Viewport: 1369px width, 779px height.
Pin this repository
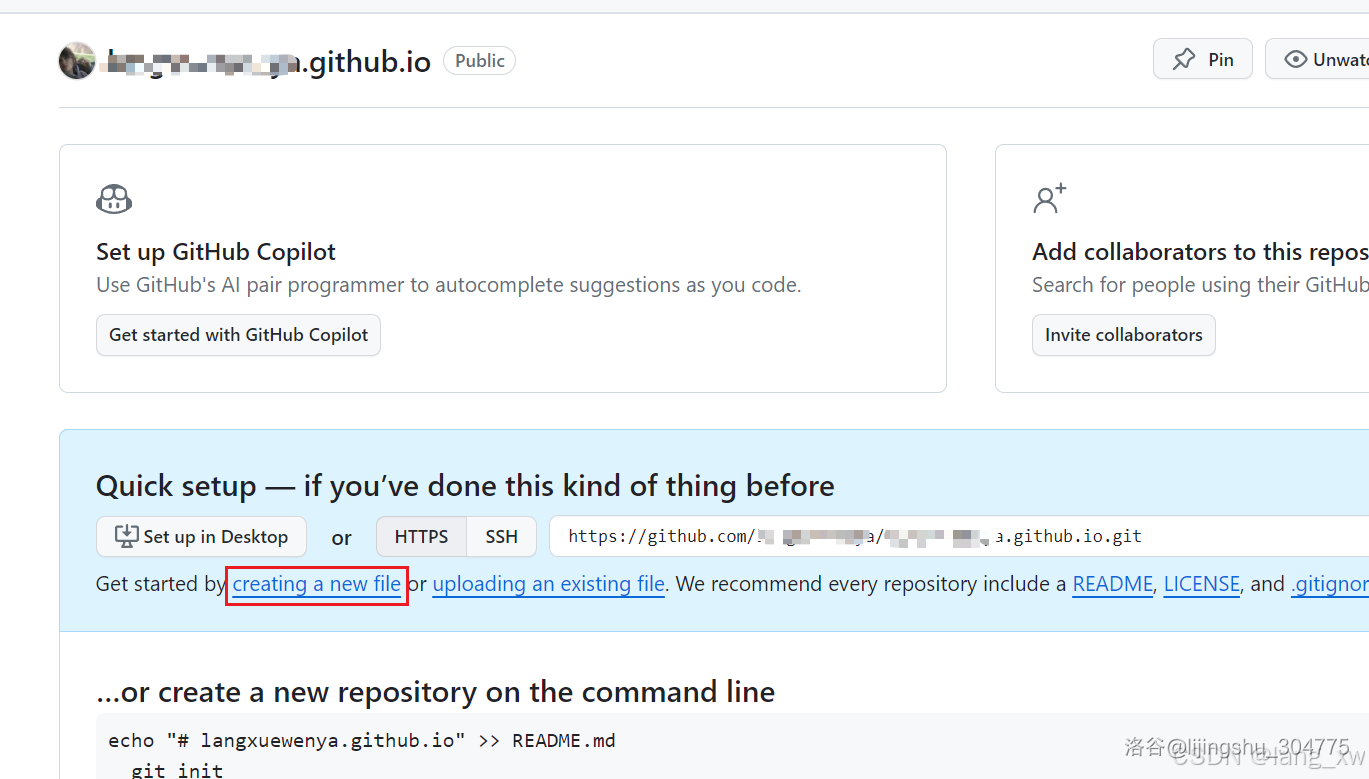(1203, 60)
